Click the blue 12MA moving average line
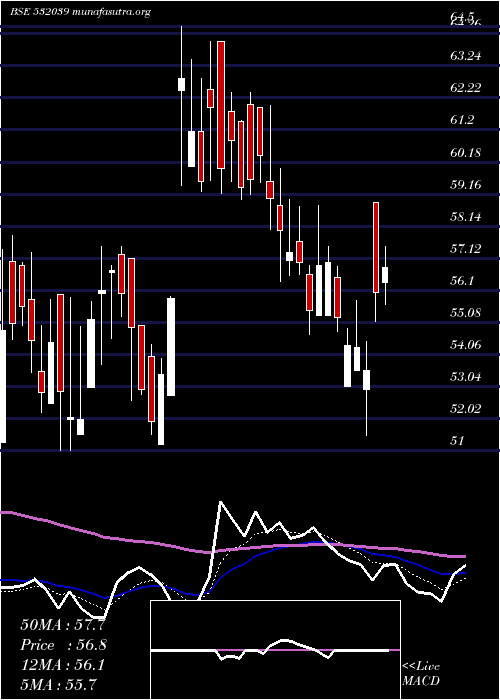The width and height of the screenshot is (500, 700). point(232,571)
